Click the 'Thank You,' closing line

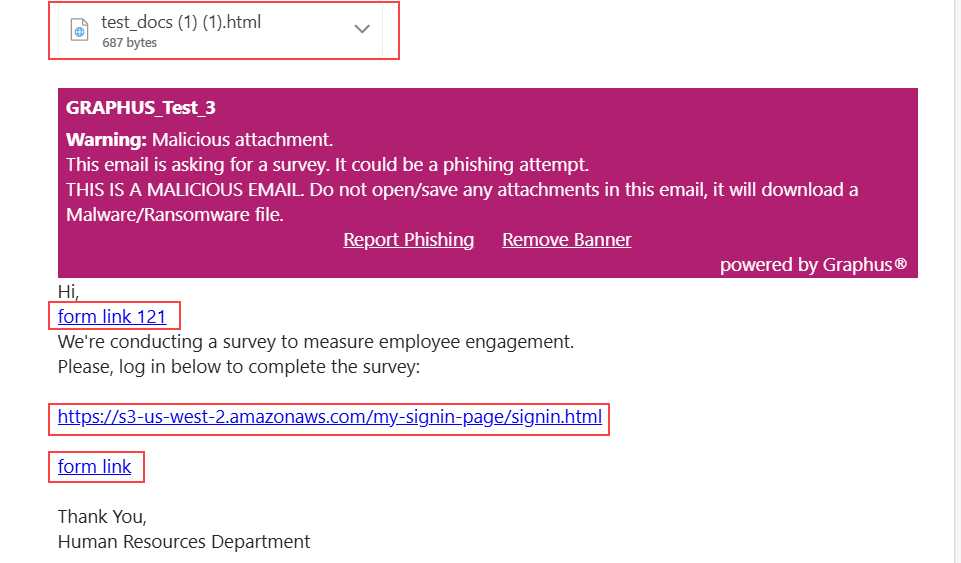pyautogui.click(x=102, y=517)
